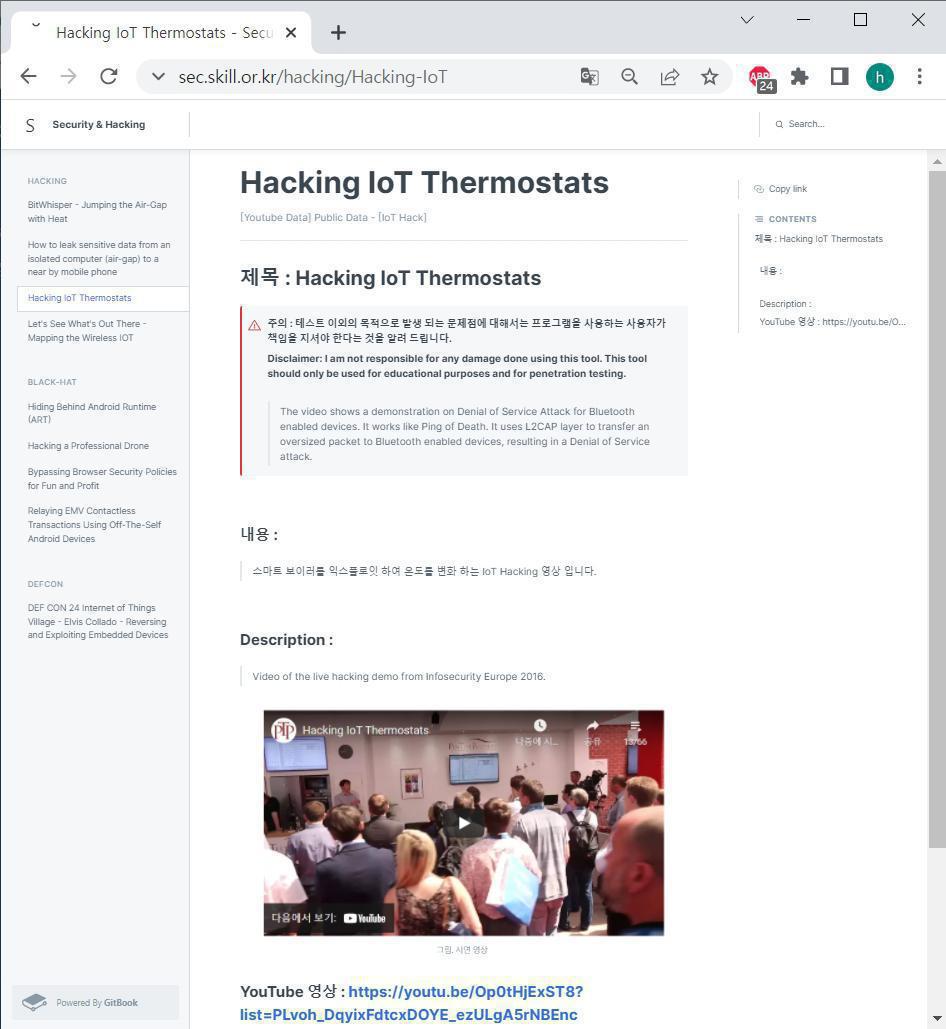Image resolution: width=946 pixels, height=1029 pixels.
Task: Open the extensions puzzle icon
Action: click(799, 77)
